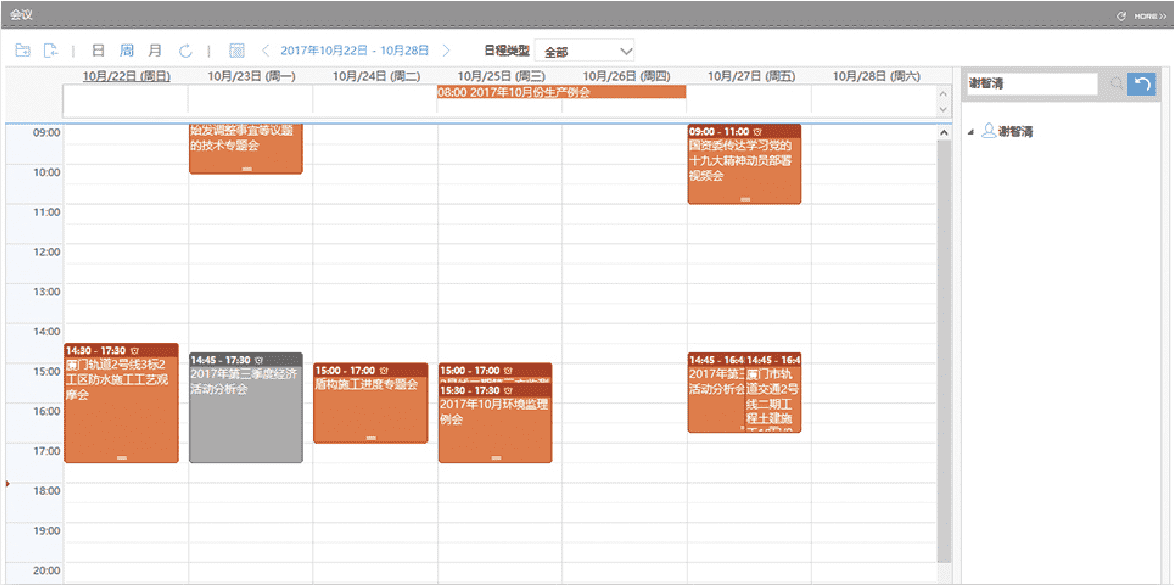Switch to day view (日)

pos(98,50)
